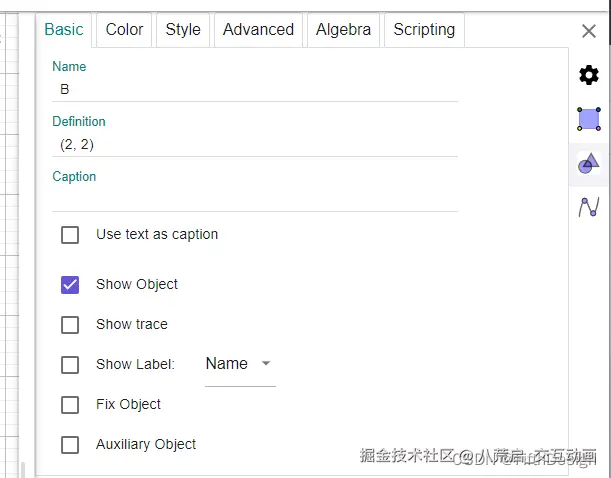Select the circle and triangle objects icon
The image size is (611, 478).
pyautogui.click(x=589, y=163)
